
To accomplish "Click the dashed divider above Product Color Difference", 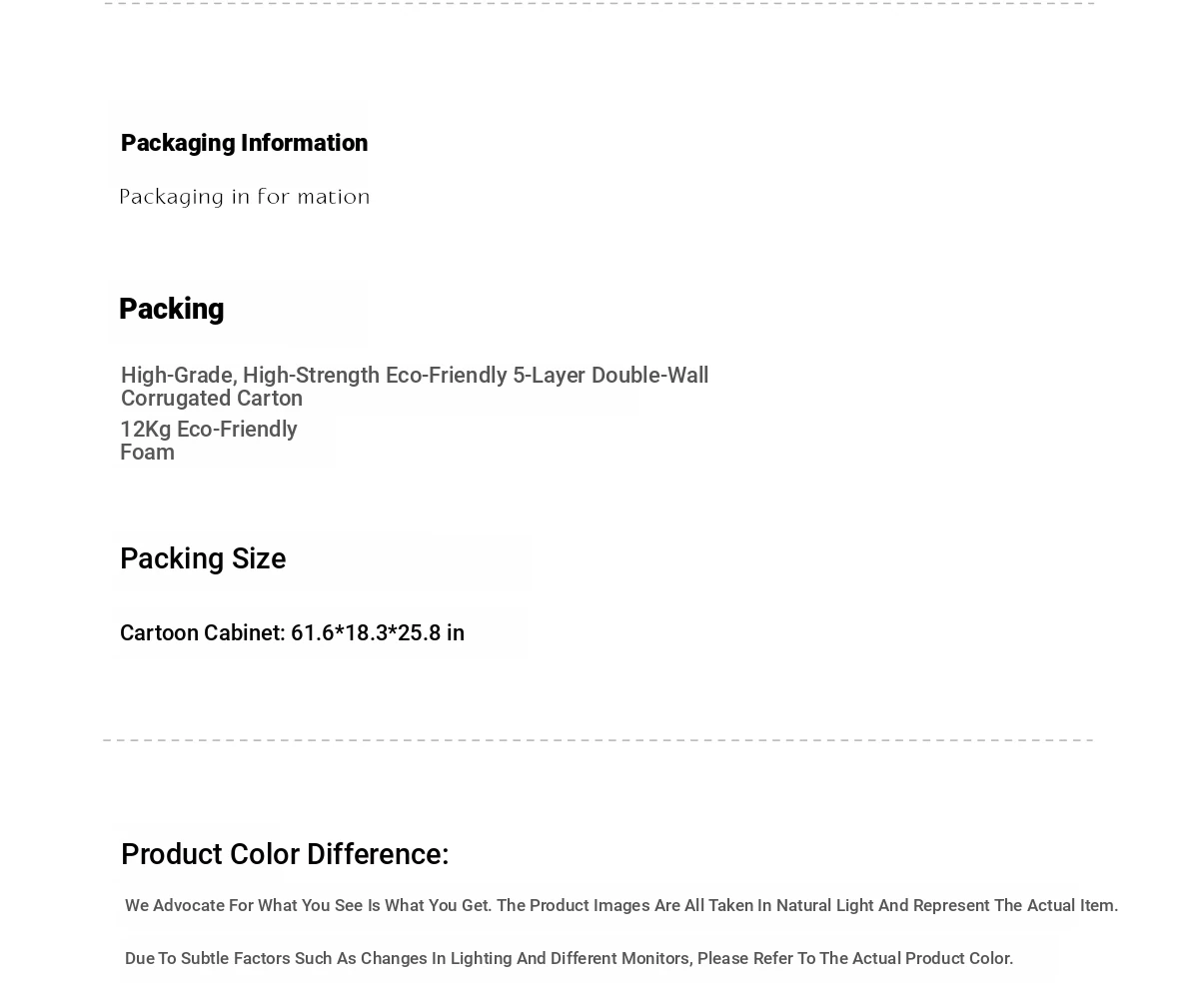I will pos(598,740).
